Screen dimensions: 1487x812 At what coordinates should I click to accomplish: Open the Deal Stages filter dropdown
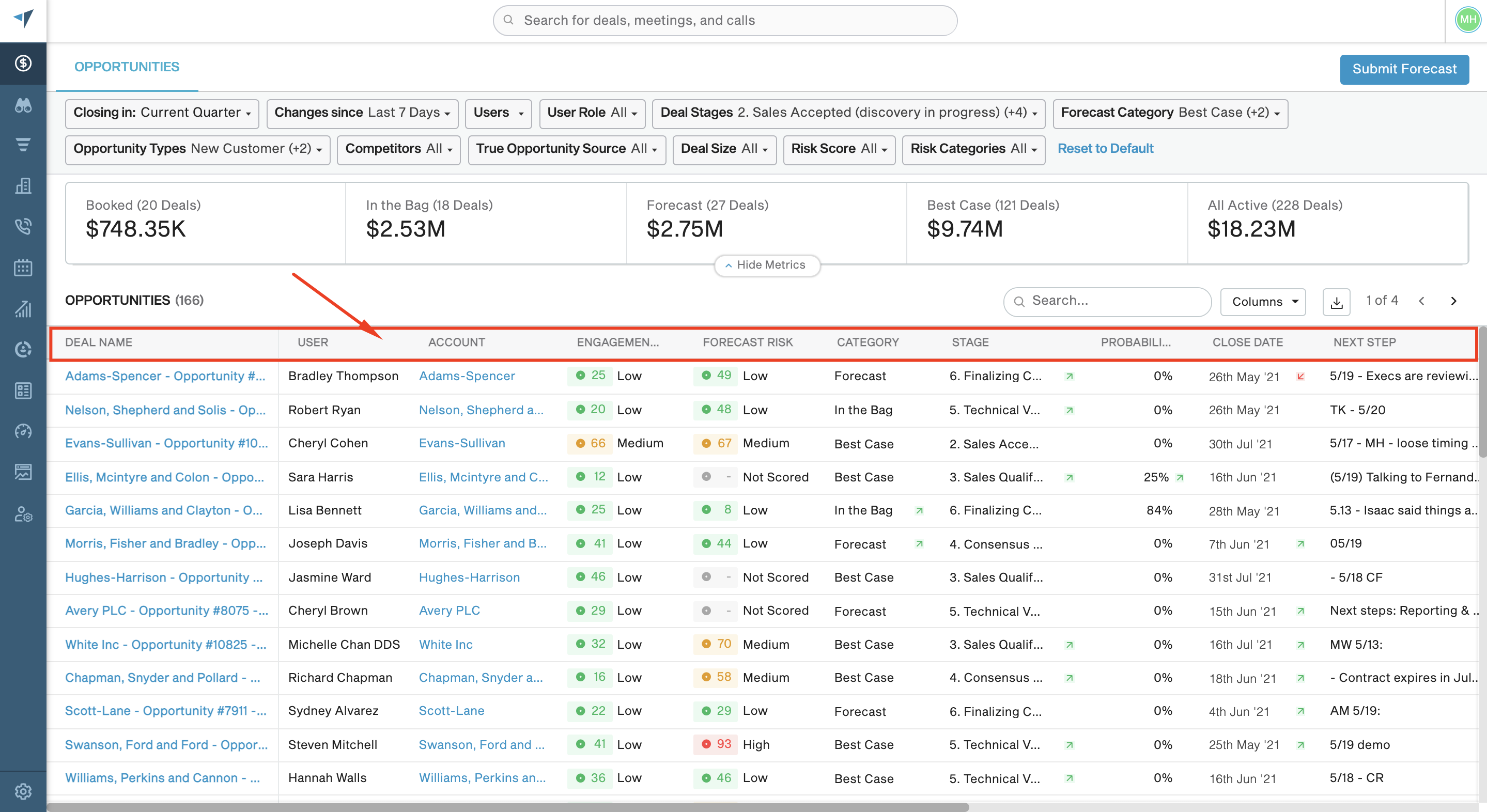pyautogui.click(x=848, y=113)
